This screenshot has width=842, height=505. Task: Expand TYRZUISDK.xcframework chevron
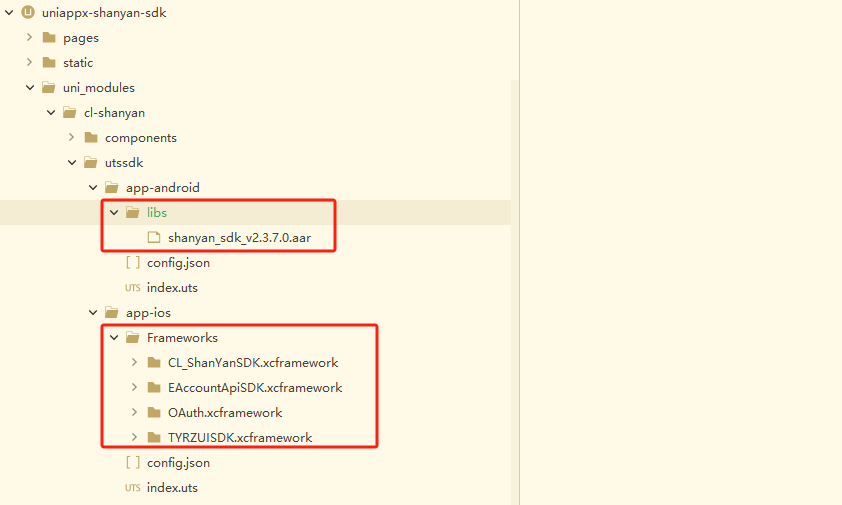[134, 437]
